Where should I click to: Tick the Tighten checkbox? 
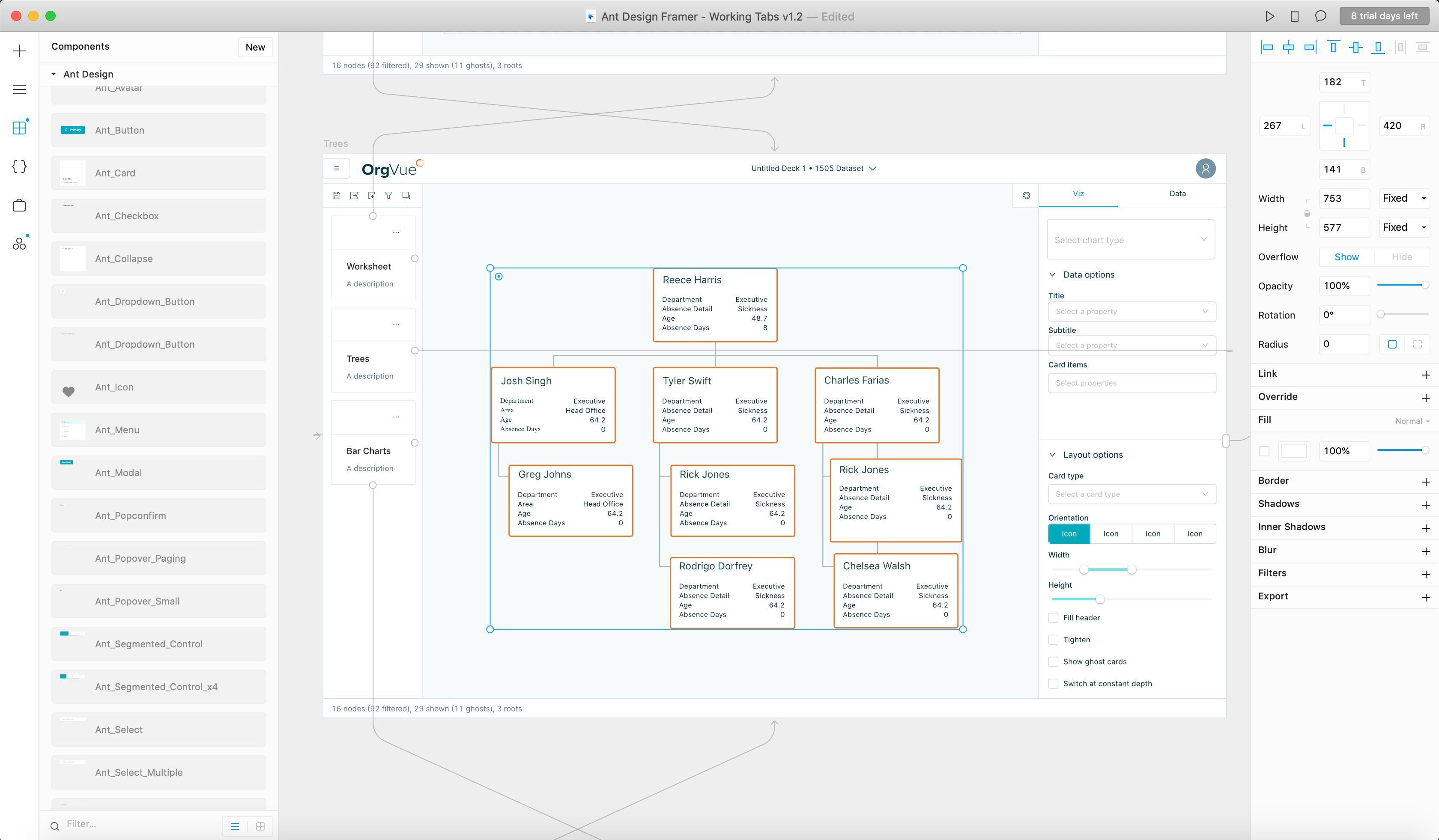point(1054,640)
